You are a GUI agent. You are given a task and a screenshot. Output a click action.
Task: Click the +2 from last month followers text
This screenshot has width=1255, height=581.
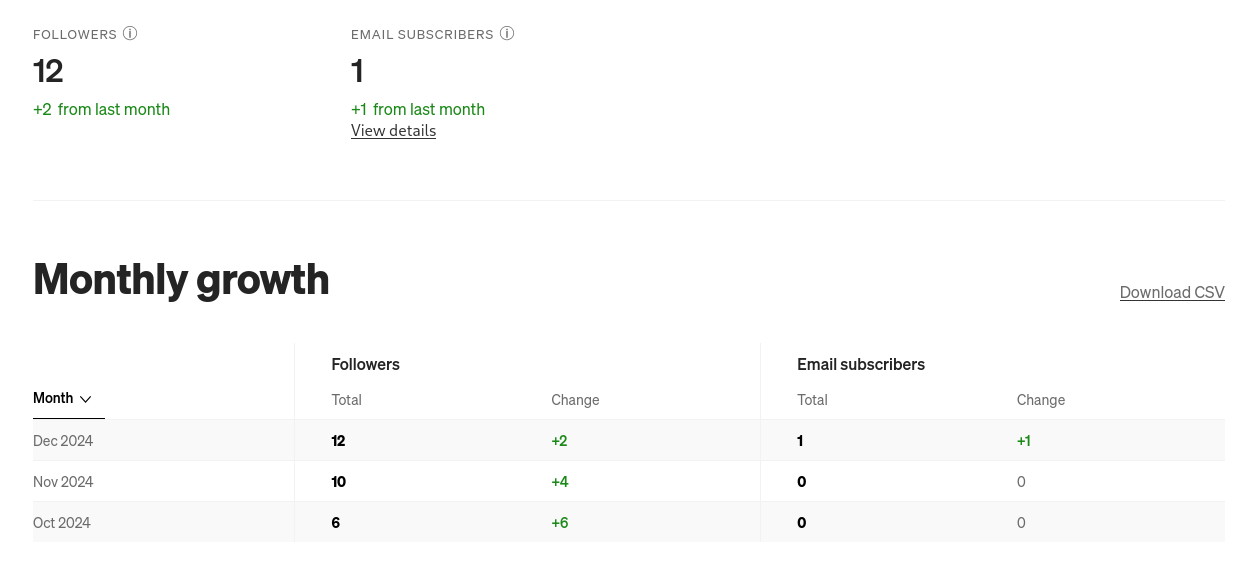click(x=101, y=109)
